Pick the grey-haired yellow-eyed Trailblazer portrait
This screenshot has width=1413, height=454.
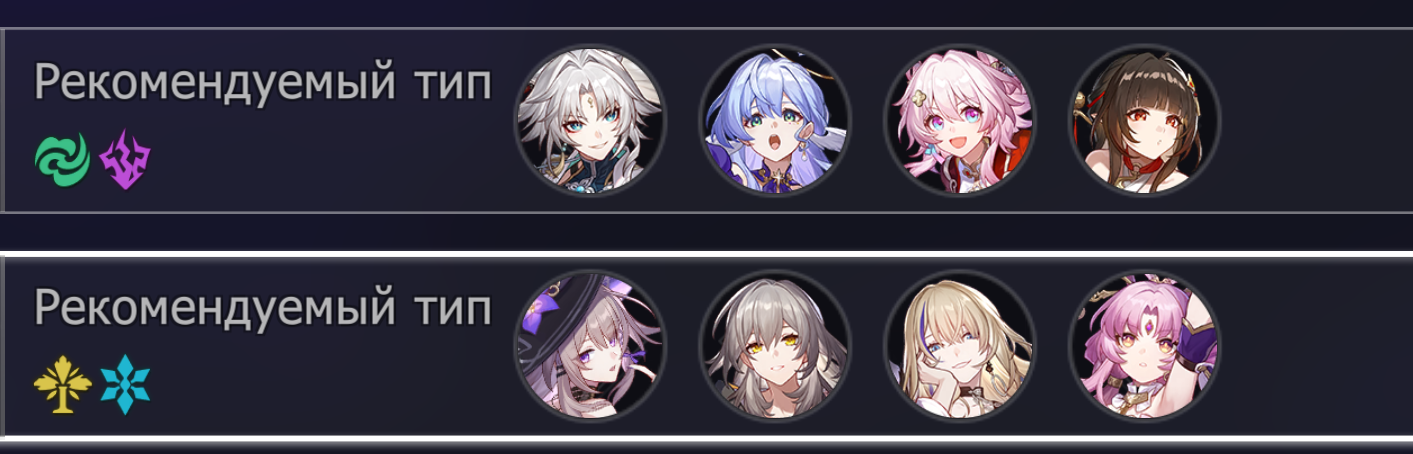775,346
